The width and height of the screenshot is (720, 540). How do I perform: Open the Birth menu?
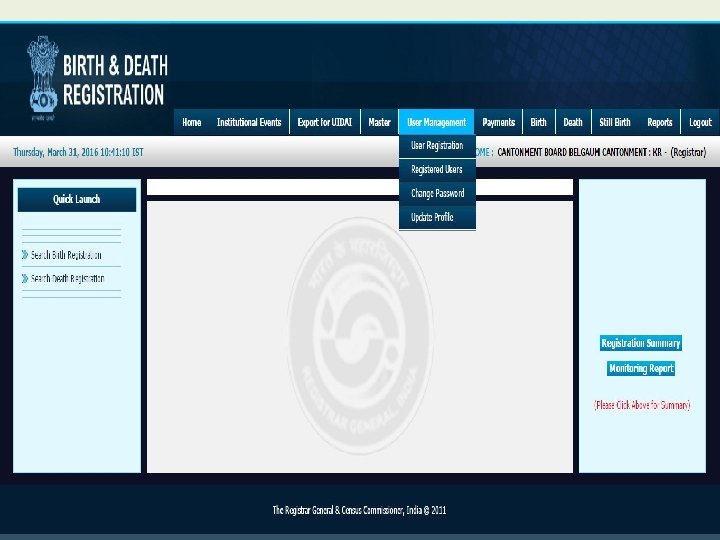(x=539, y=122)
